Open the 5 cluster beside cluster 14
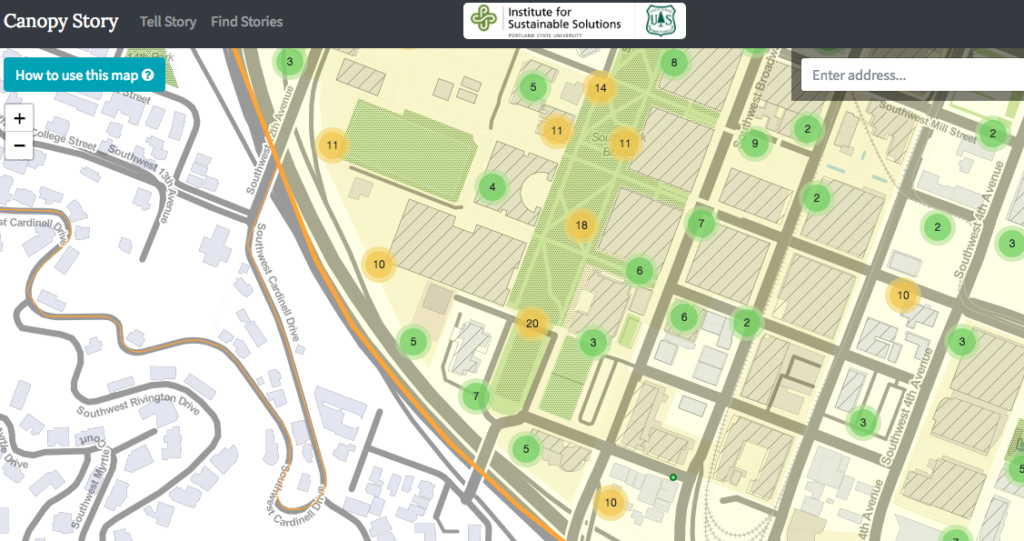The image size is (1024, 541). 534,88
